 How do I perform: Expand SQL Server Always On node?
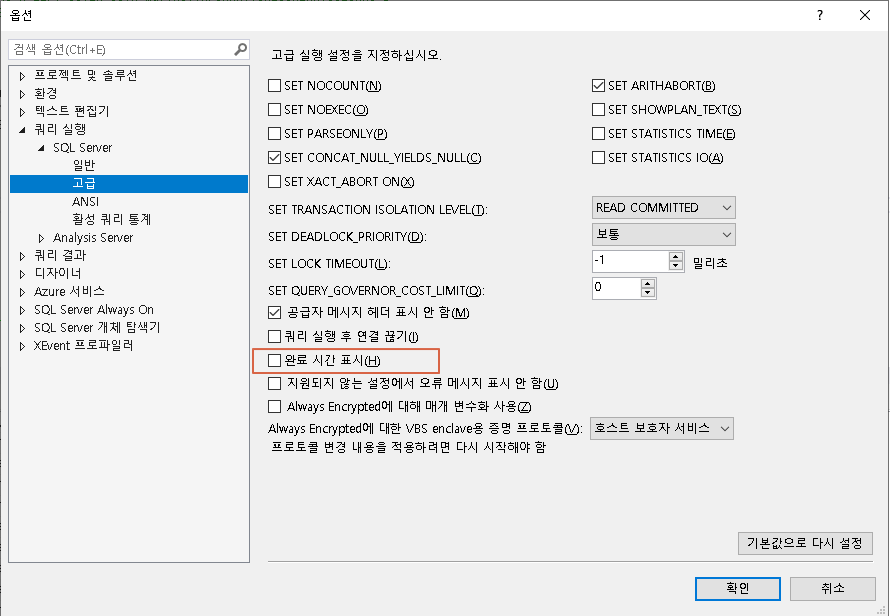point(23,310)
